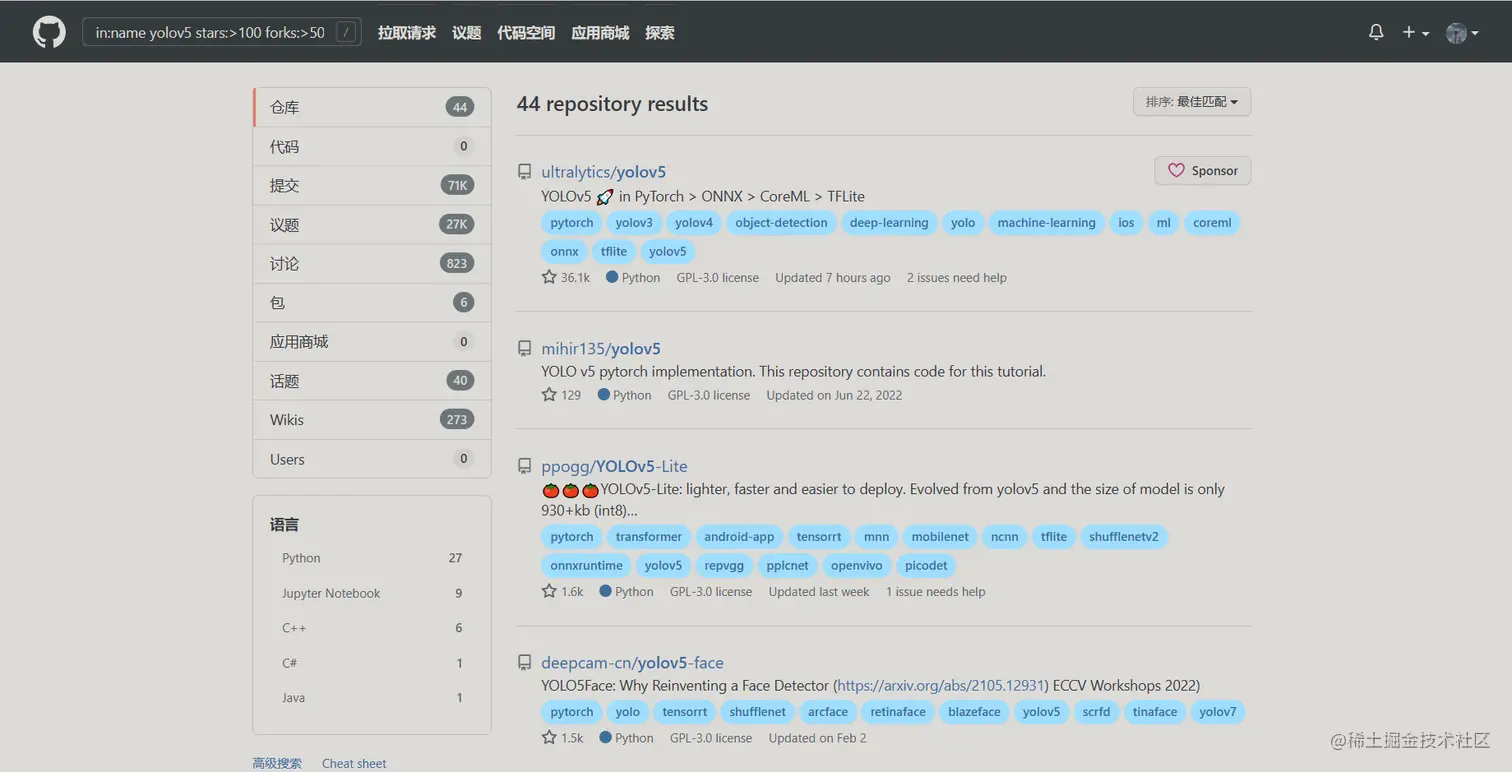Open 应用商城 in top navigation
1512x772 pixels.
click(x=600, y=33)
